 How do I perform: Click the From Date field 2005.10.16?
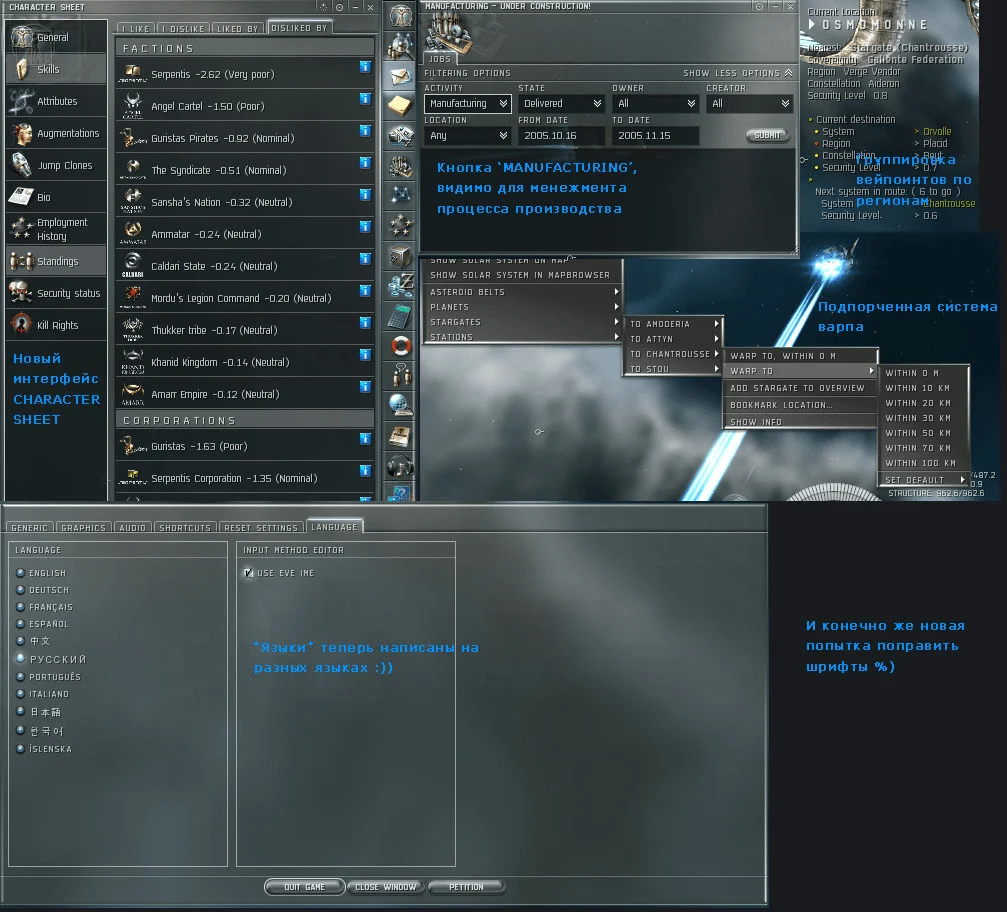561,136
